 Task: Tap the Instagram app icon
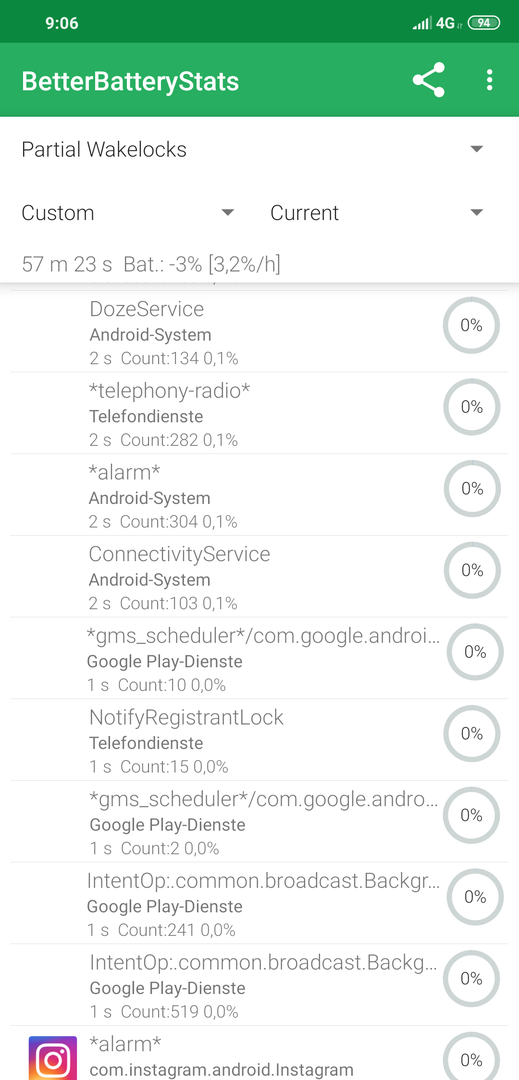(53, 1057)
